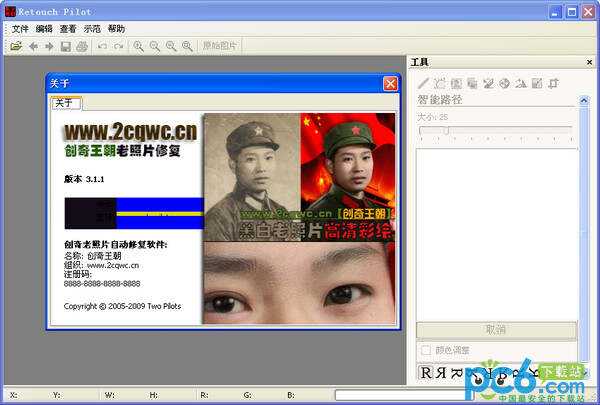Click the Tools panel vertical scrollbar

coord(584,234)
